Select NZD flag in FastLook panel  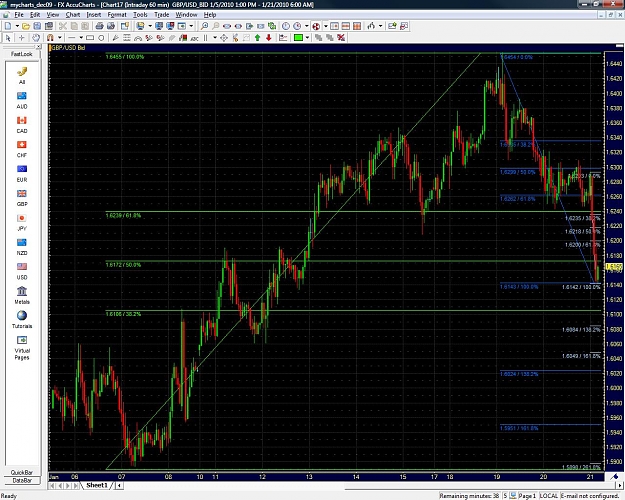coord(22,246)
